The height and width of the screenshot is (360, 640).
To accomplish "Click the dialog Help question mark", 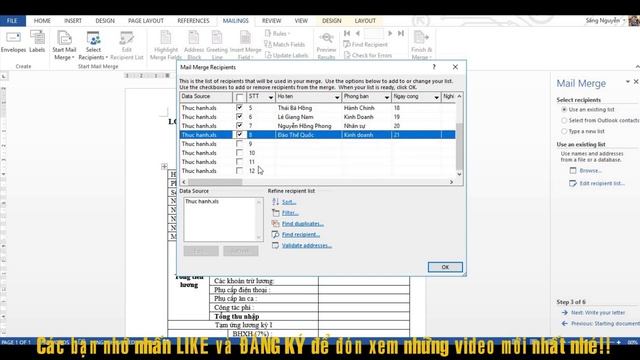I will 434,67.
